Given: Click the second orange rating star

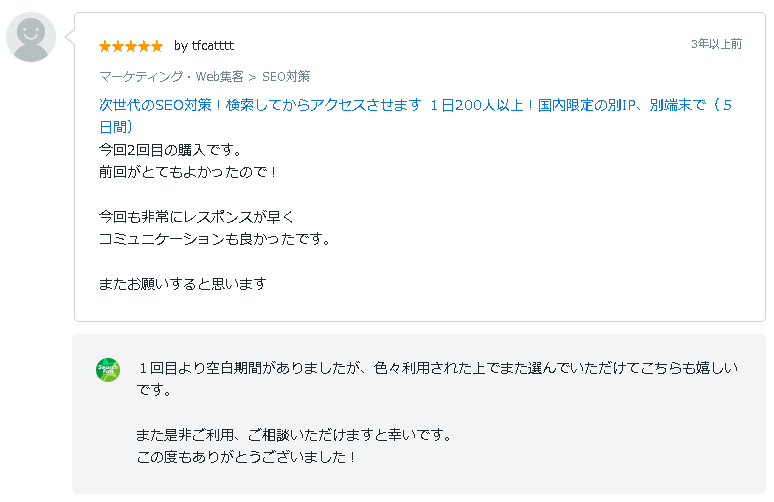Looking at the screenshot, I should (118, 46).
